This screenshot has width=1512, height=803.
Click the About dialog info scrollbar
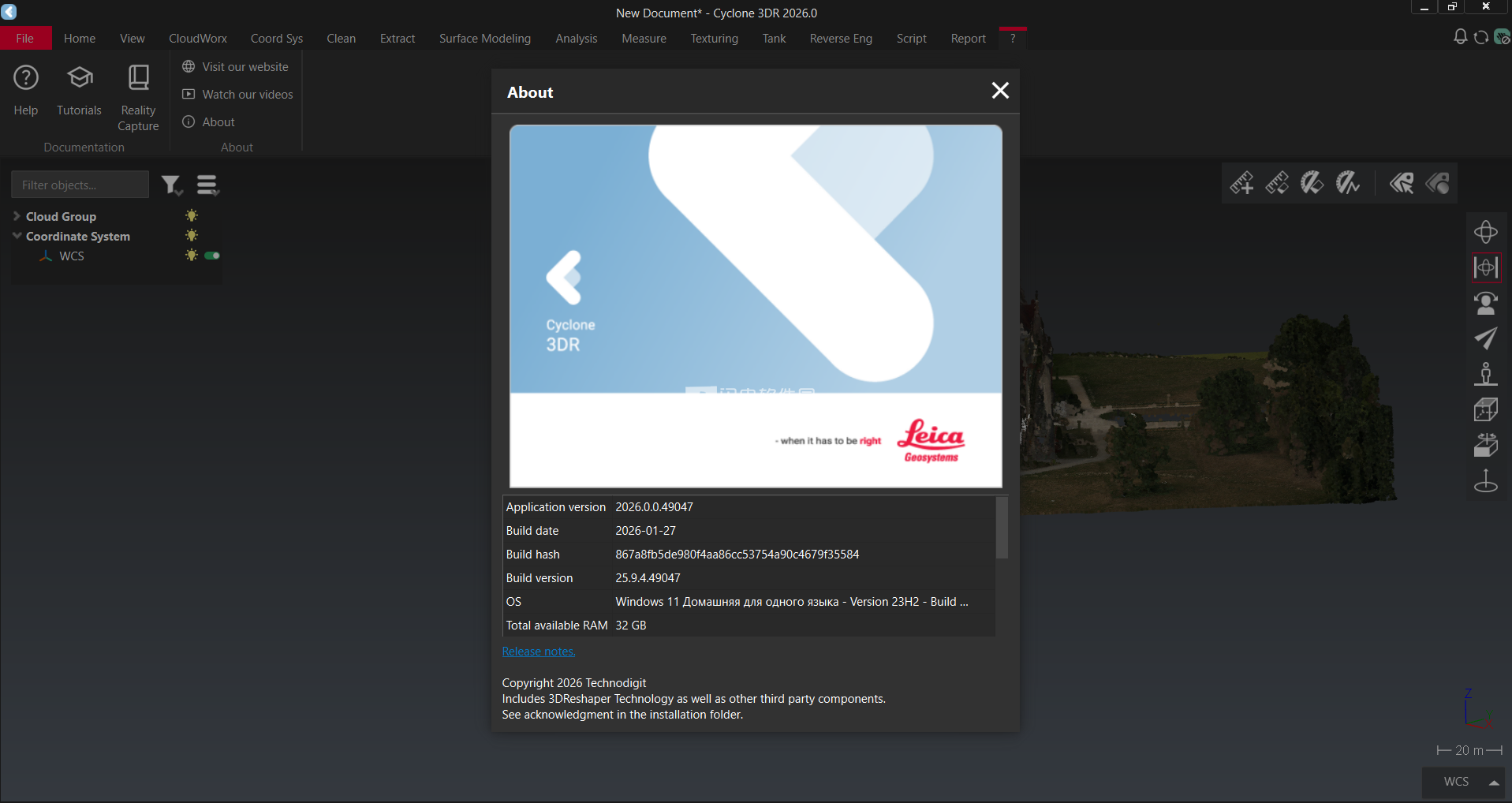[x=1002, y=527]
